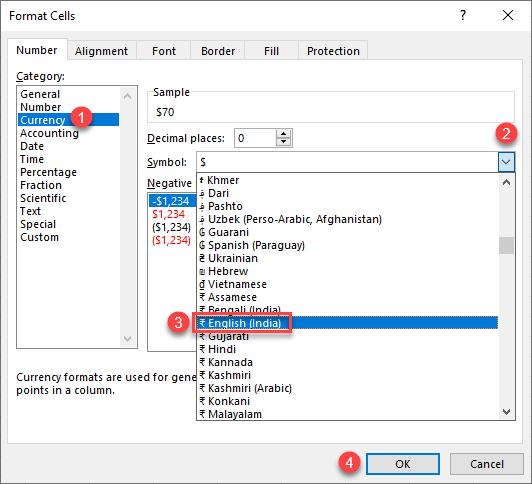Click the Category list scroll-up arrow
Viewport: 532px width, 484px height.
tap(128, 96)
